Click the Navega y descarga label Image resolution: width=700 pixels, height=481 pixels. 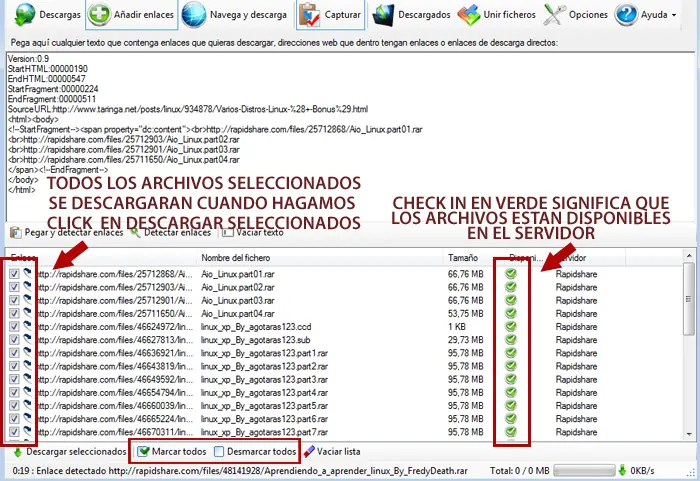248,15
